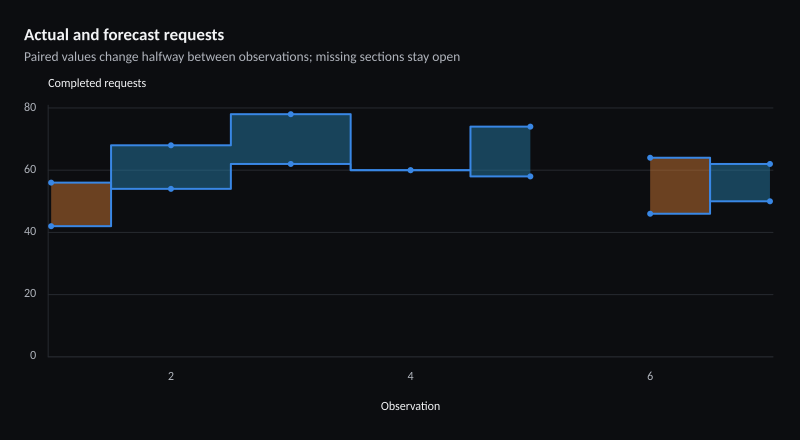Viewport: 800px width, 440px height.
Task: Select the lower data point at observation 6
Action: click(x=650, y=214)
